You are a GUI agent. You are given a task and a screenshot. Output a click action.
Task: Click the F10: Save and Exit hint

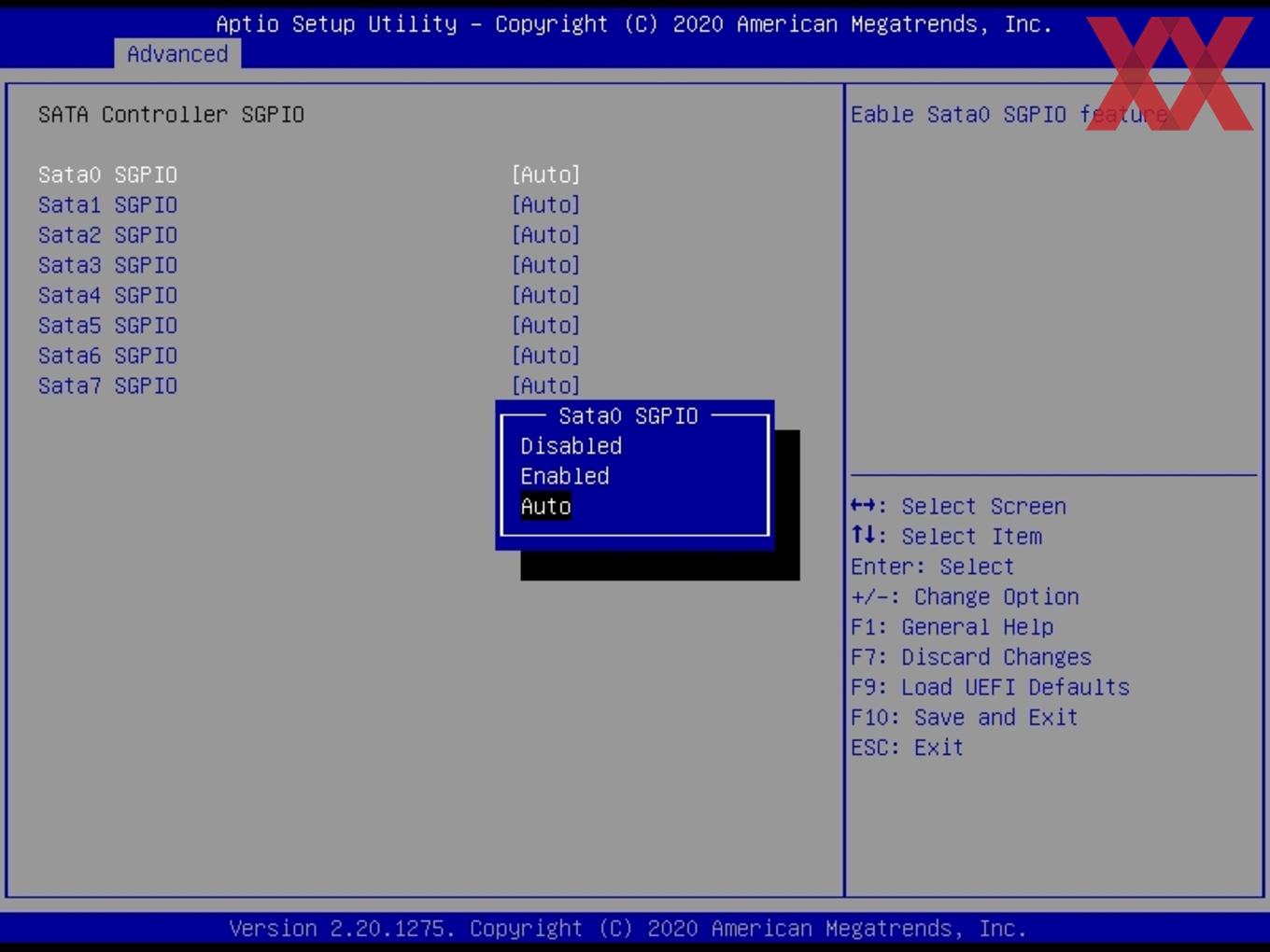pyautogui.click(x=964, y=718)
